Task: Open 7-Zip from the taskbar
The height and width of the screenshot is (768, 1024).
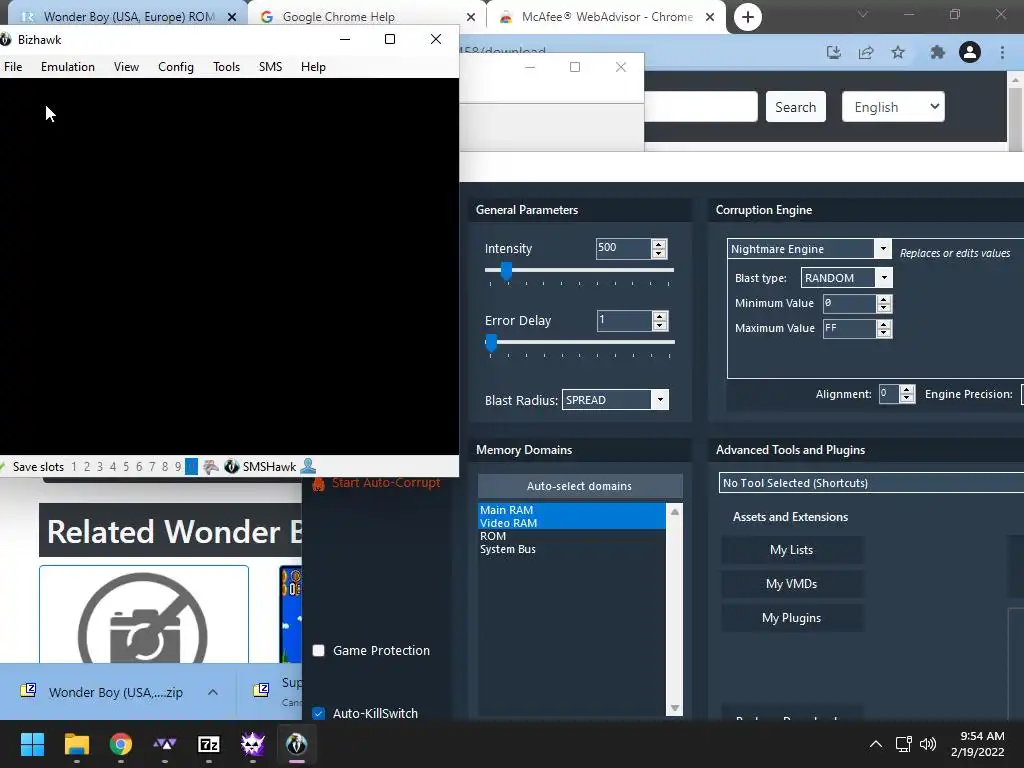Action: pyautogui.click(x=208, y=744)
